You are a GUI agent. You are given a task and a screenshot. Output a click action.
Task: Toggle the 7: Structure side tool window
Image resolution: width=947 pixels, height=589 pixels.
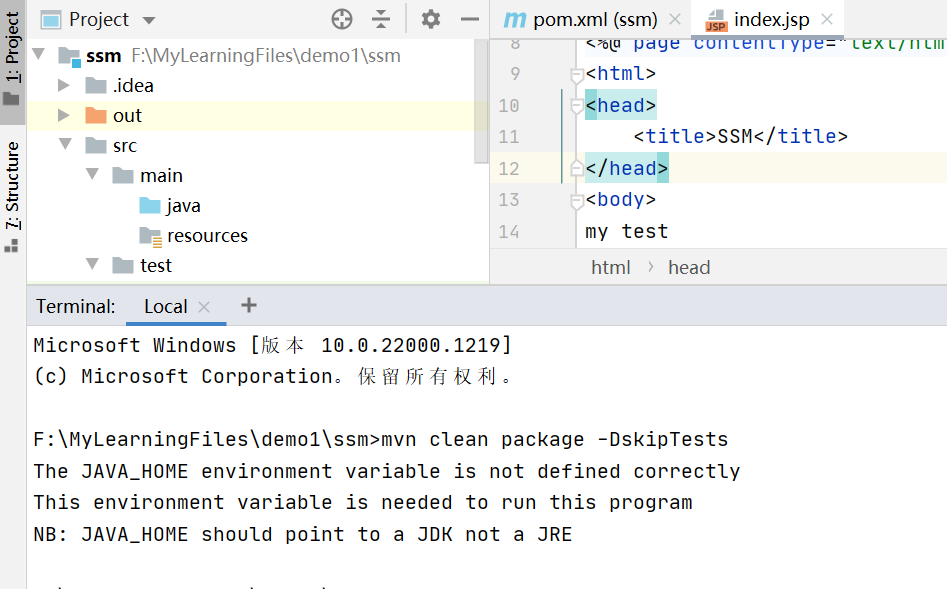(x=12, y=197)
